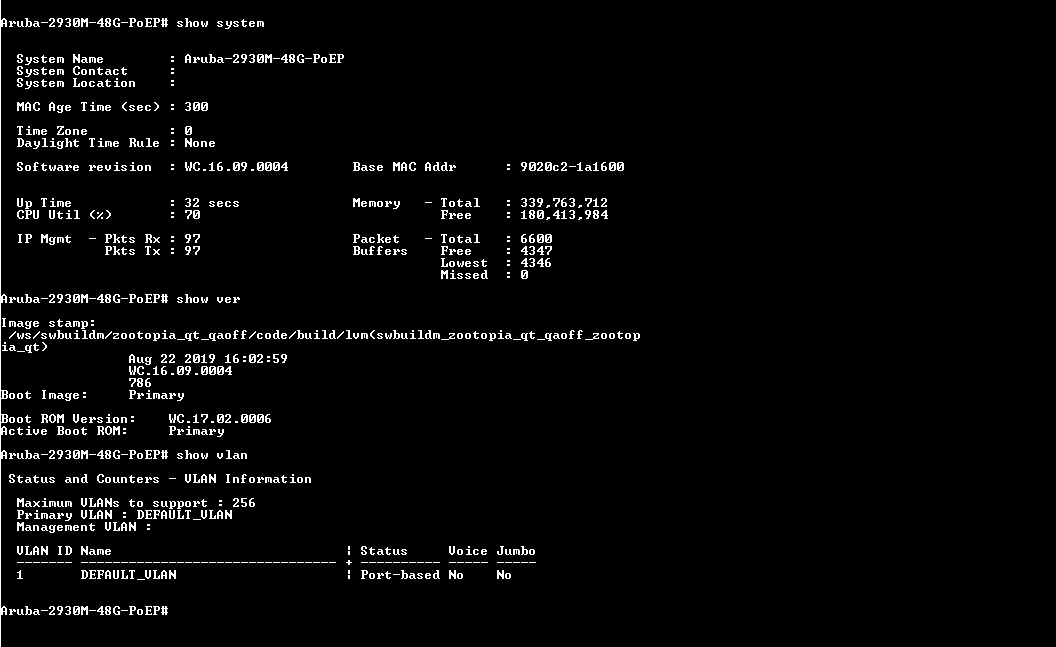Click Up Time value 32 secs
Image resolution: width=1056 pixels, height=647 pixels.
click(x=212, y=203)
